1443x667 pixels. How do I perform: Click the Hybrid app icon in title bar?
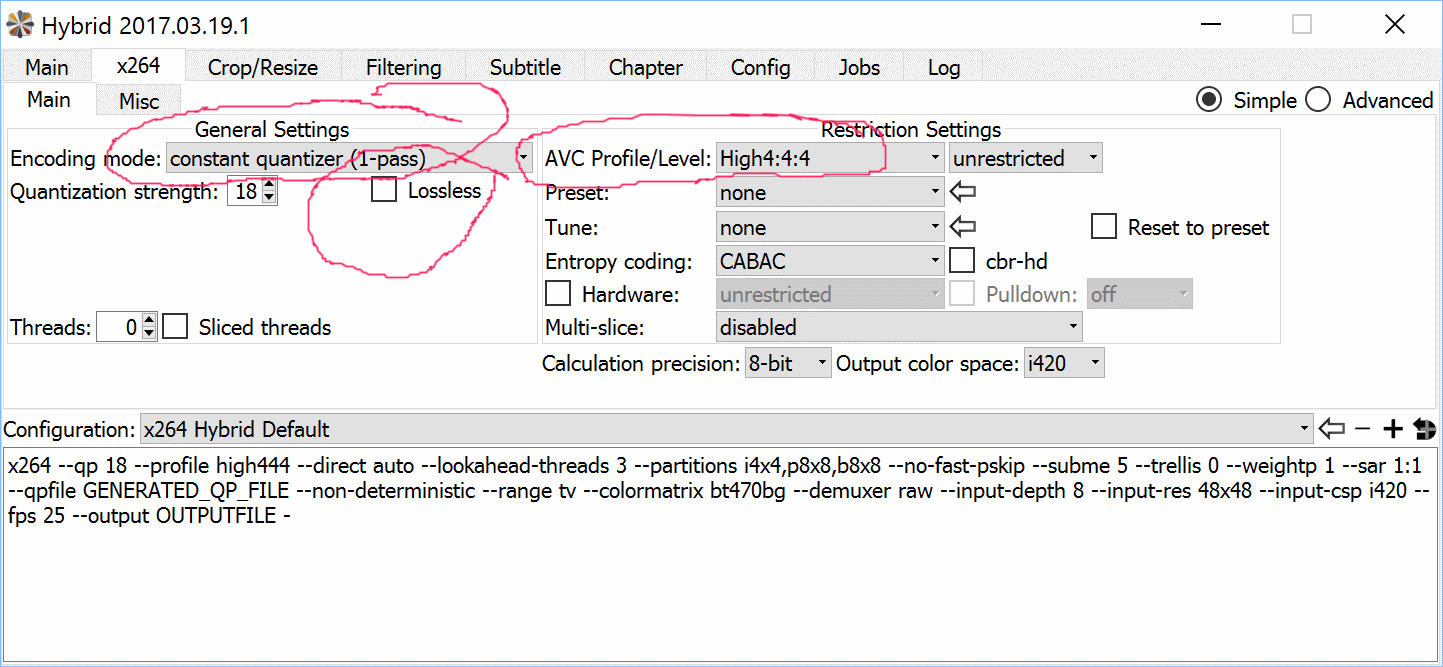[19, 24]
